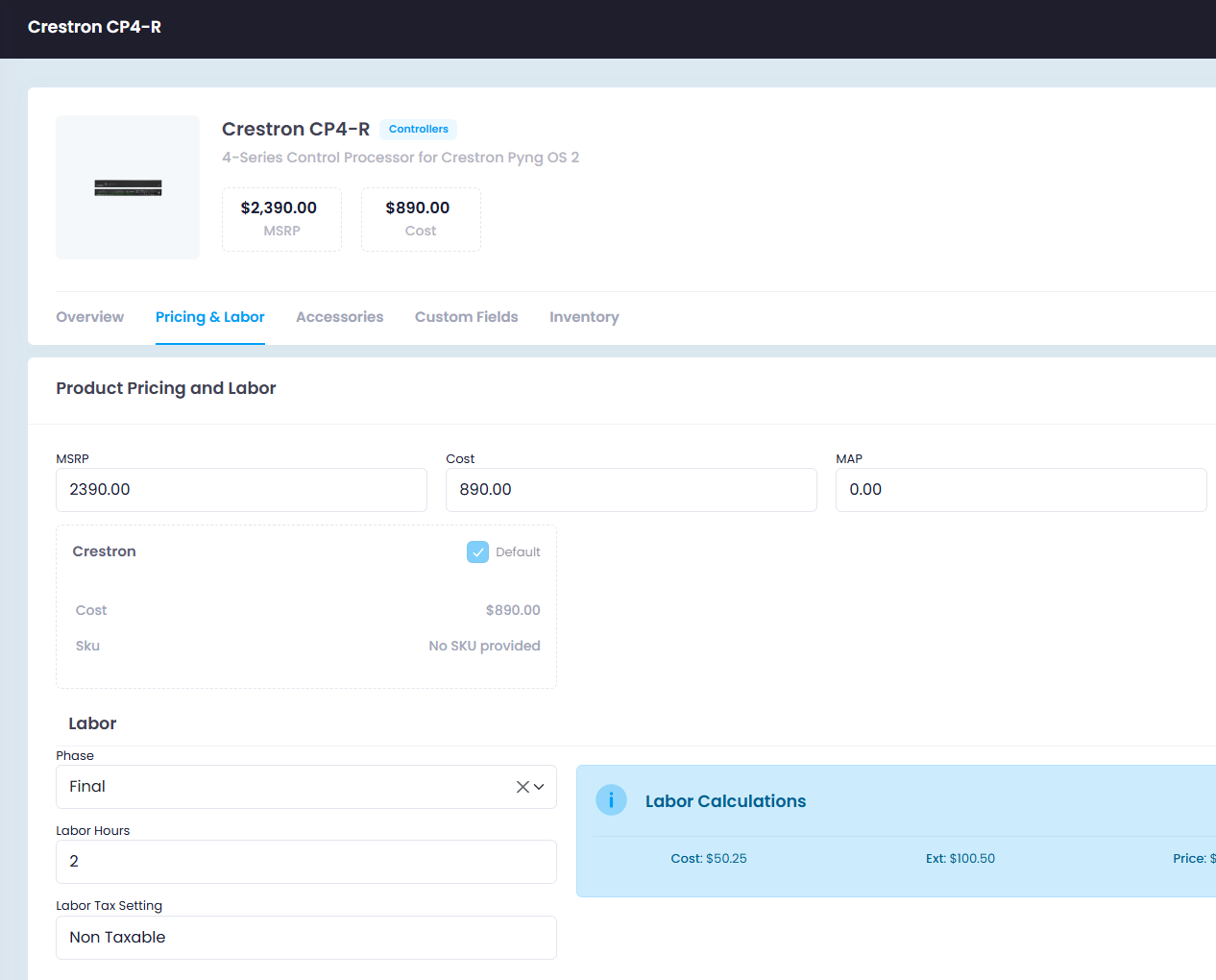This screenshot has width=1216, height=980.
Task: Click the Controllers category badge
Action: click(418, 129)
